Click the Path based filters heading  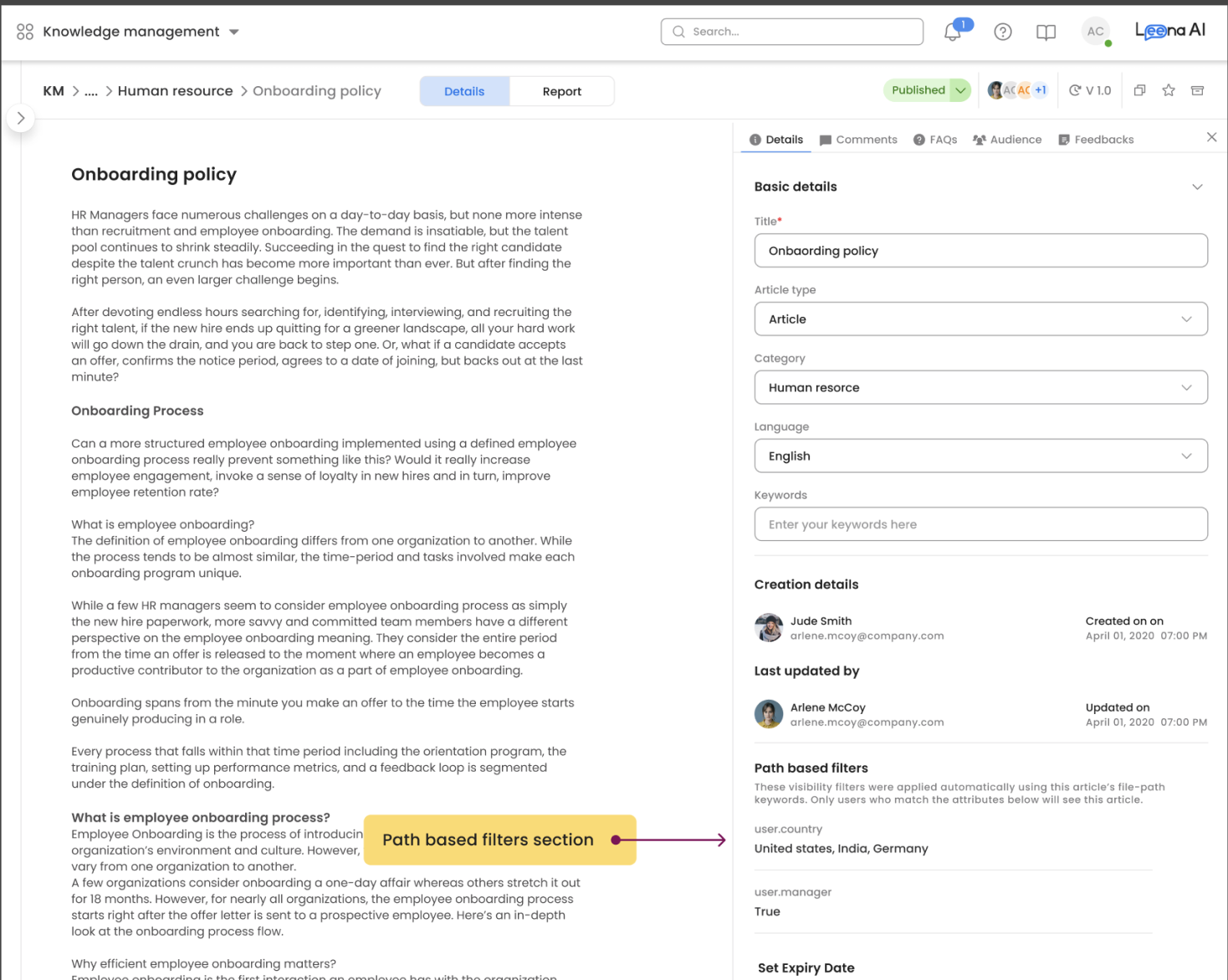tap(811, 768)
